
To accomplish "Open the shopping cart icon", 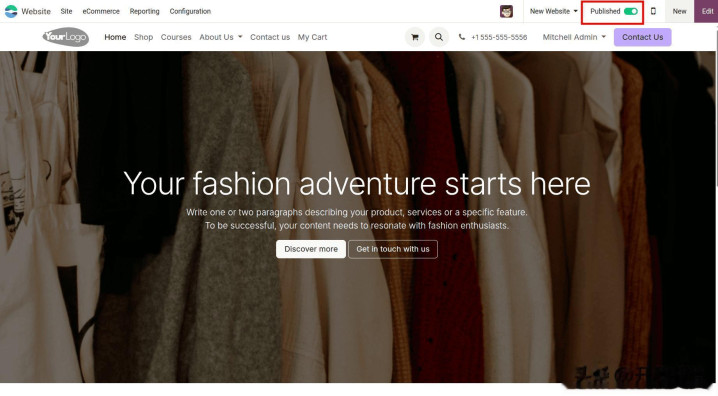I will (x=415, y=37).
